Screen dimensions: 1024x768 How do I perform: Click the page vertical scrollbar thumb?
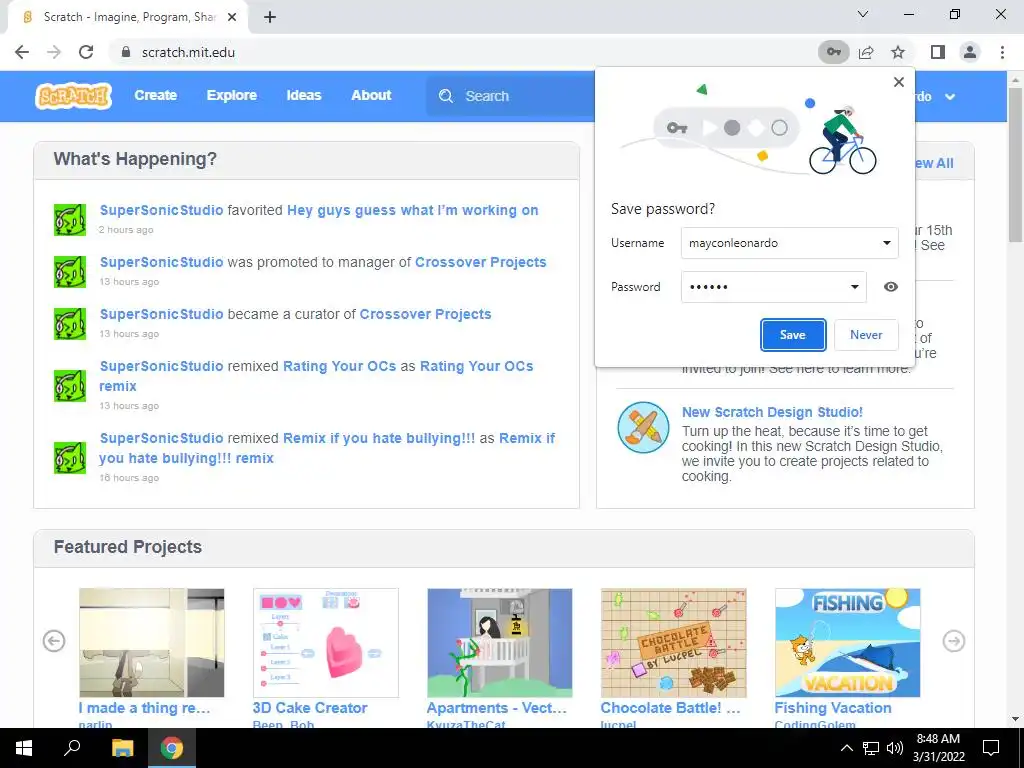(x=1016, y=163)
